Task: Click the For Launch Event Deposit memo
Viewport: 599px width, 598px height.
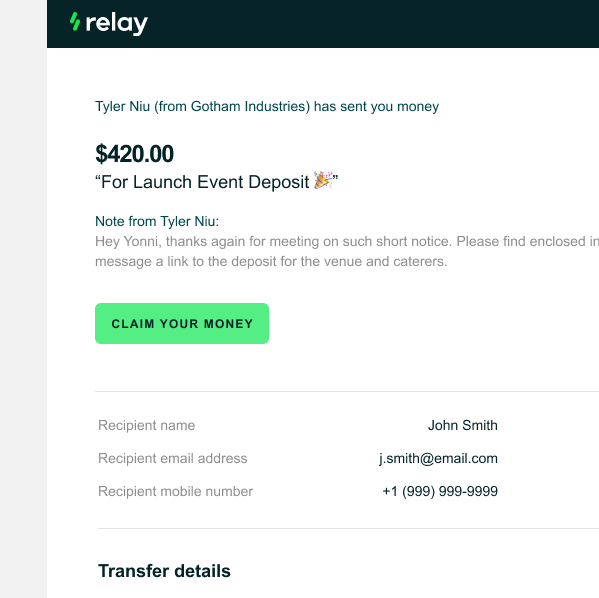Action: click(217, 182)
